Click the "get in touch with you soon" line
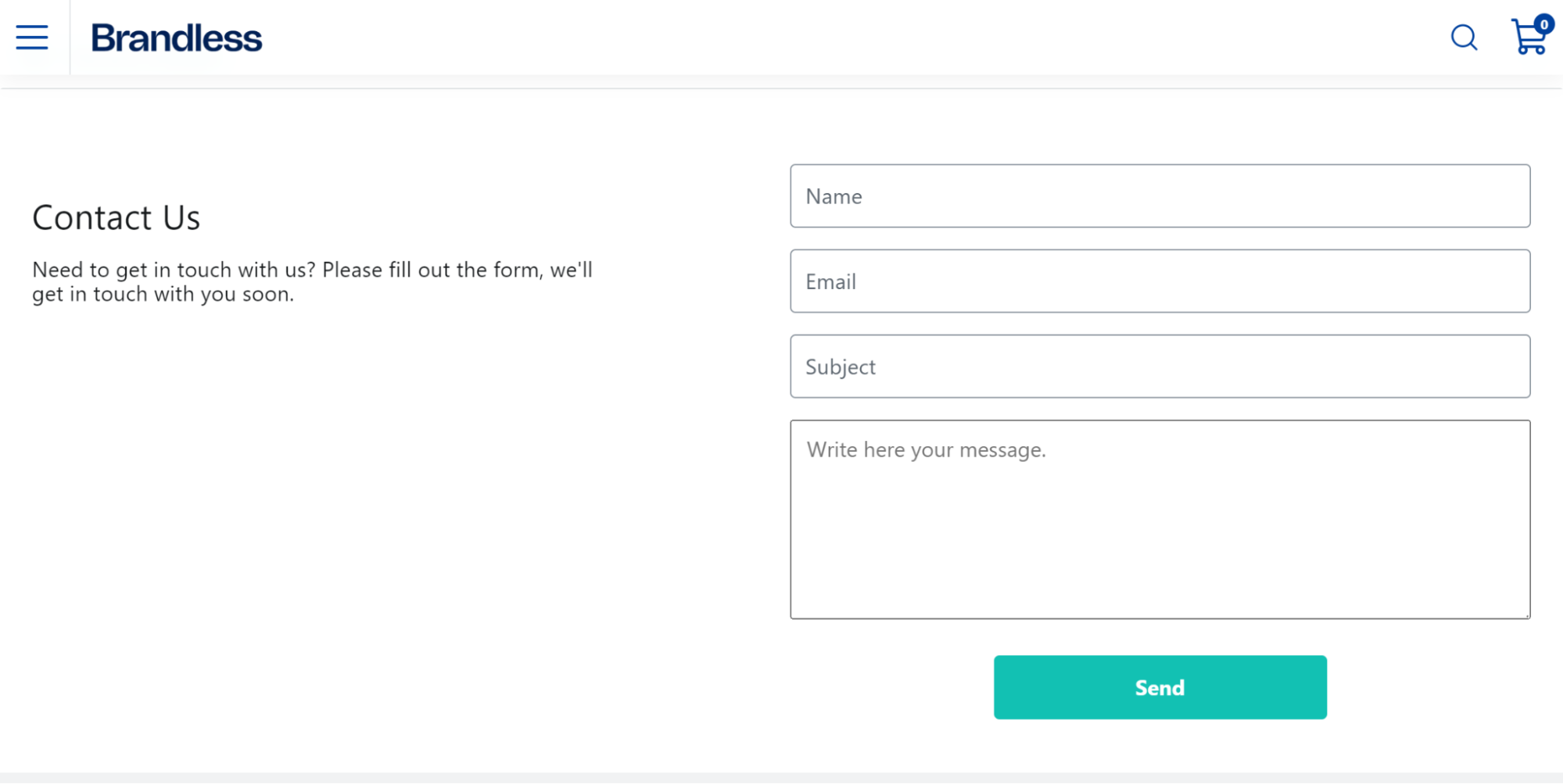 [x=163, y=294]
